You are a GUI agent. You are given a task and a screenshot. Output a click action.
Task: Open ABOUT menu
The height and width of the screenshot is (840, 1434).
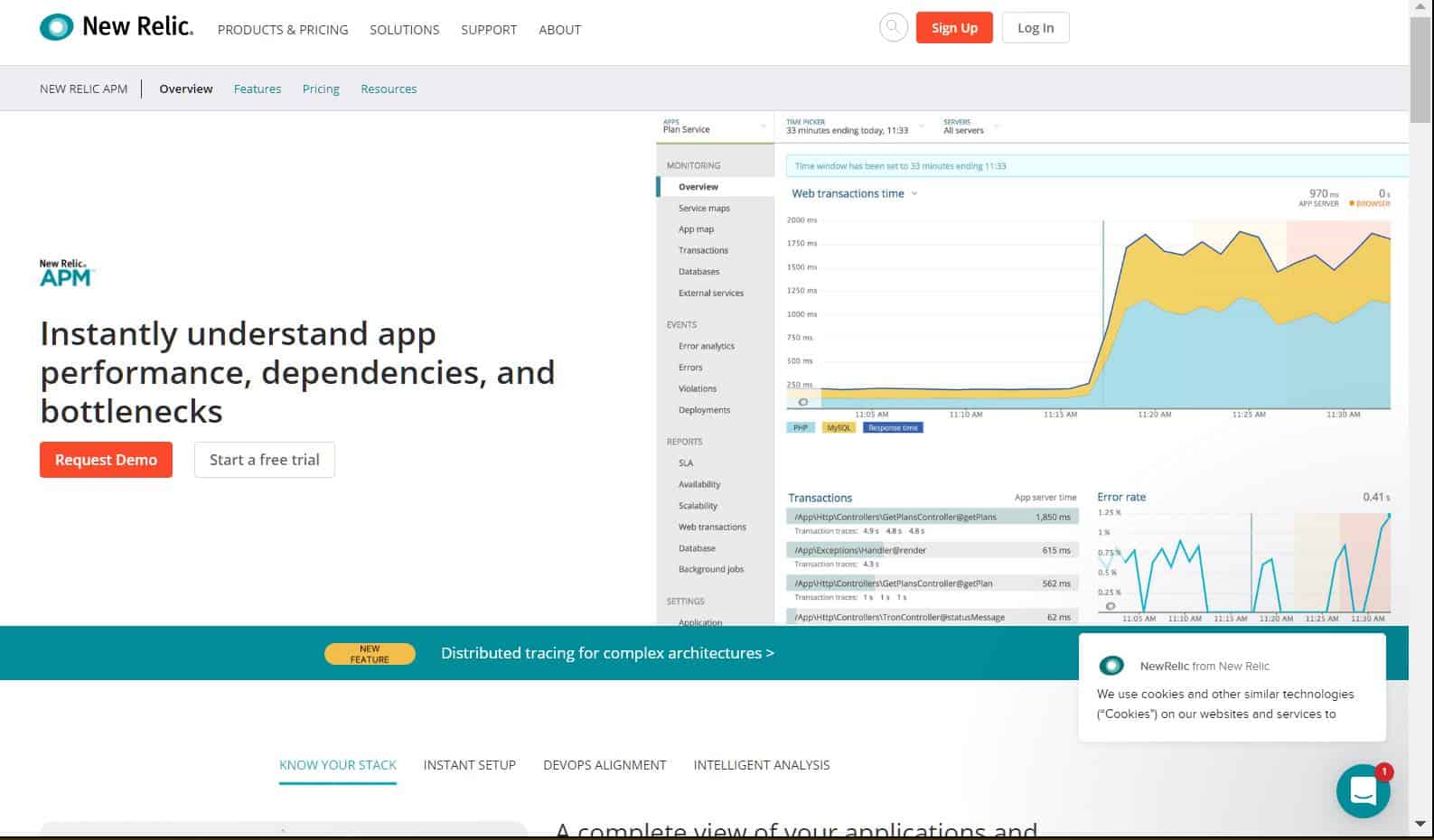(559, 30)
